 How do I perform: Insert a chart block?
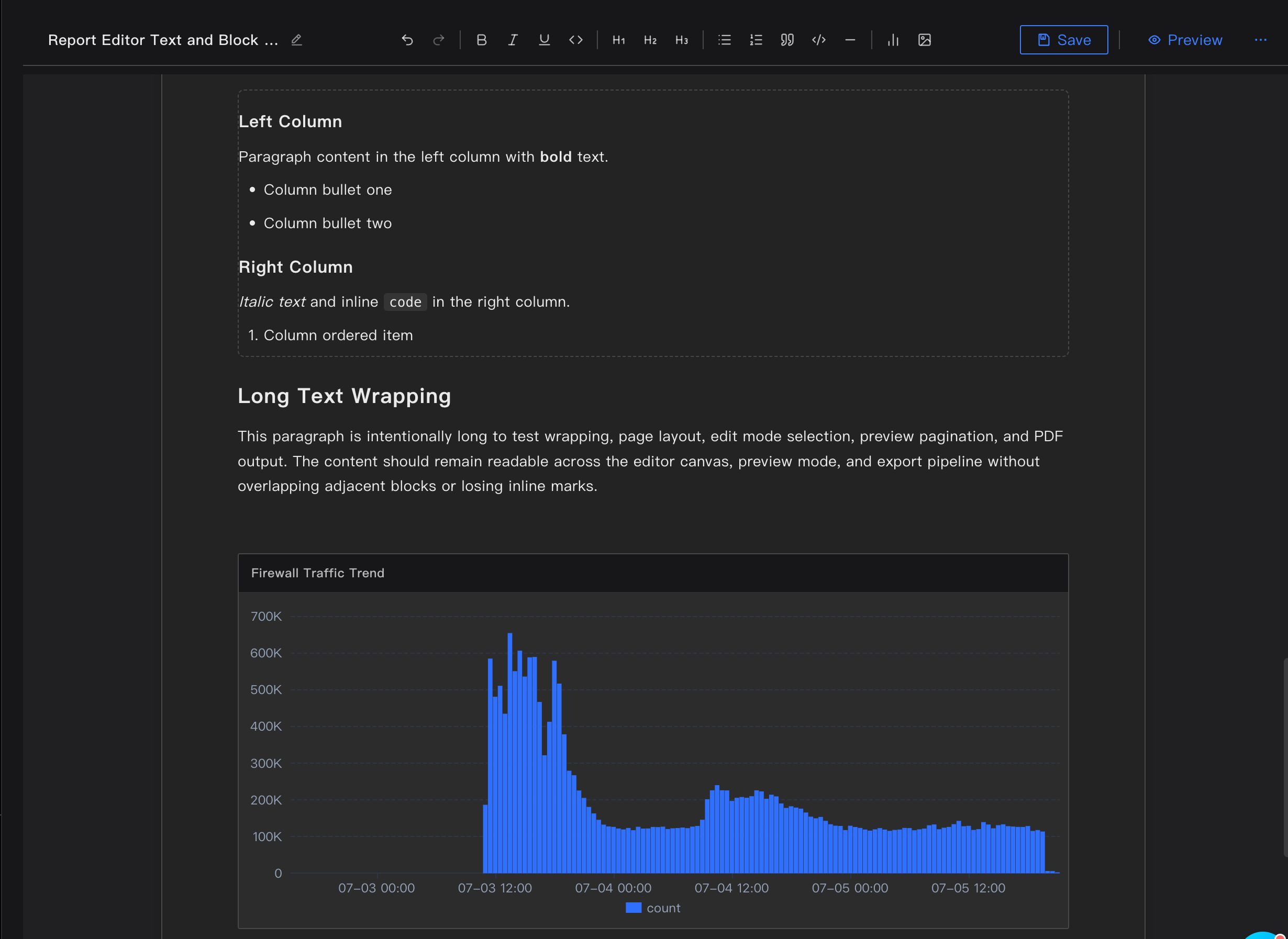(893, 40)
